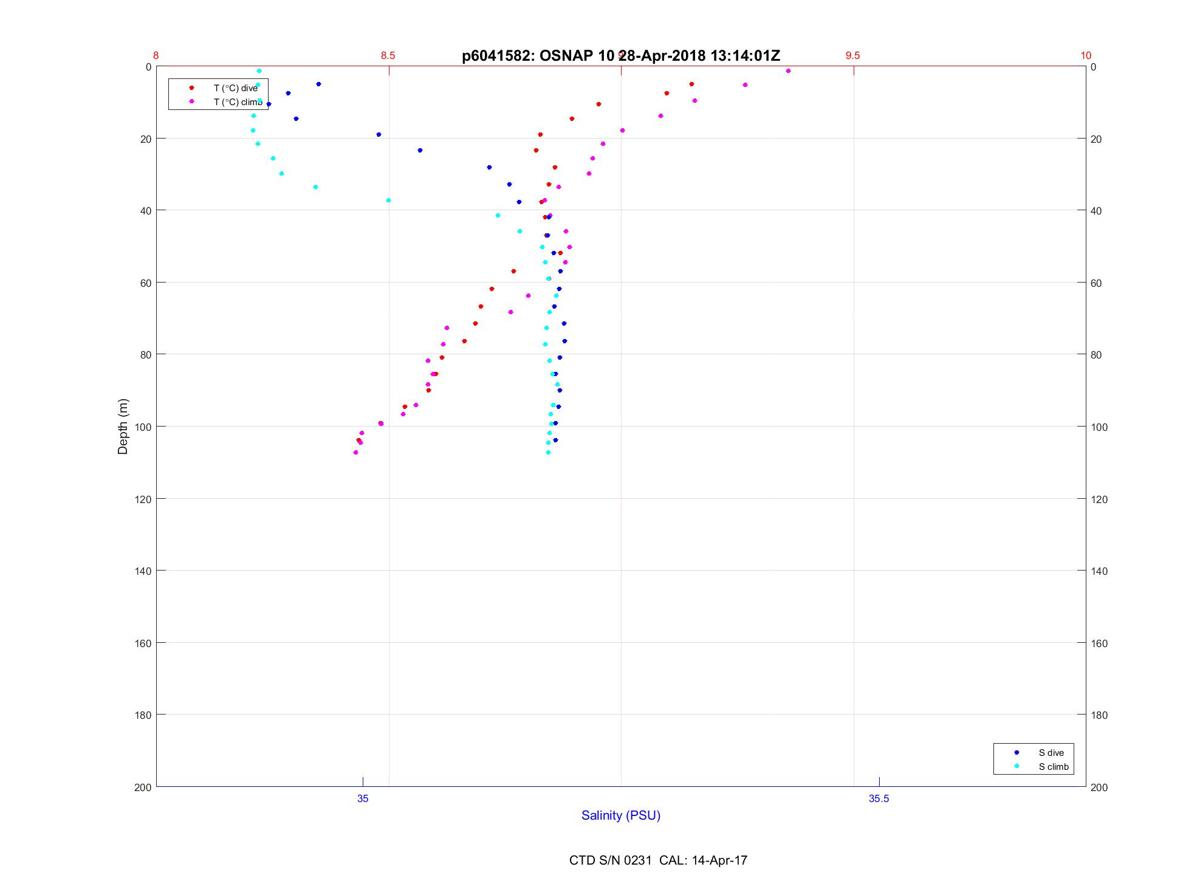Click the 40 tick on the right depth axis
Viewport: 1200px width, 885px height.
click(1097, 211)
